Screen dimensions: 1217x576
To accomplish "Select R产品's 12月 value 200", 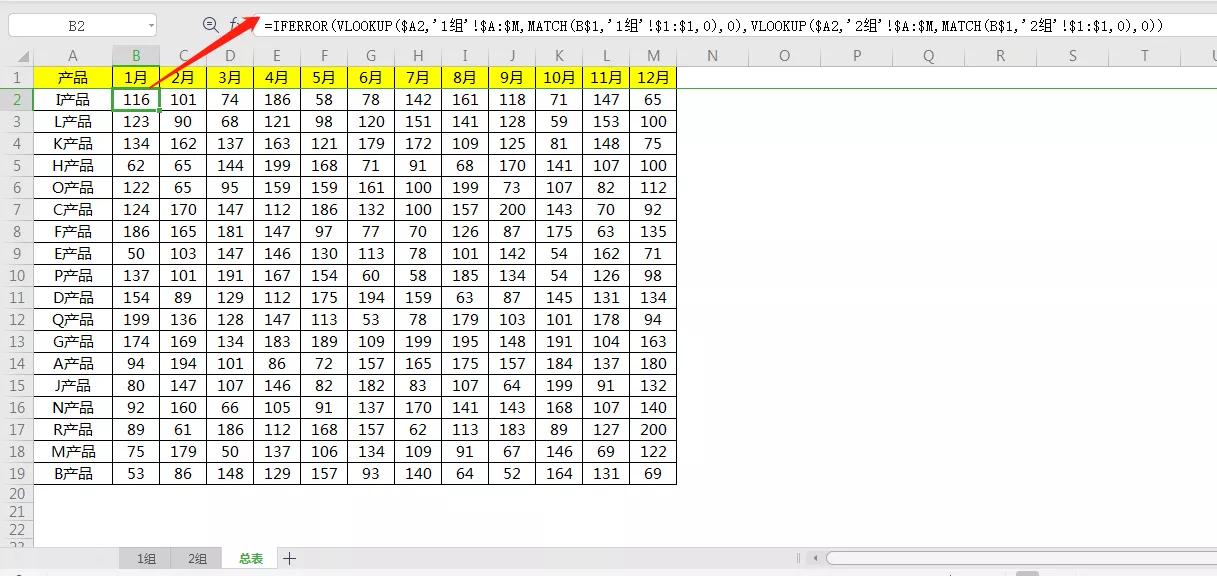I will 653,429.
